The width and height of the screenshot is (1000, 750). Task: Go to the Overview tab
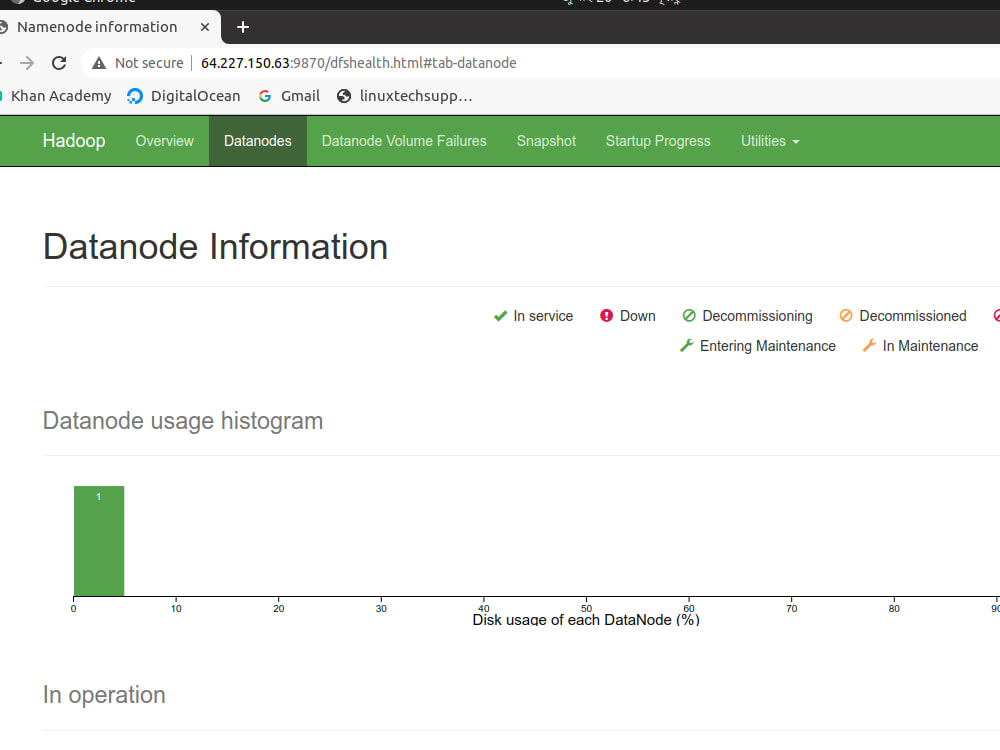pos(165,141)
